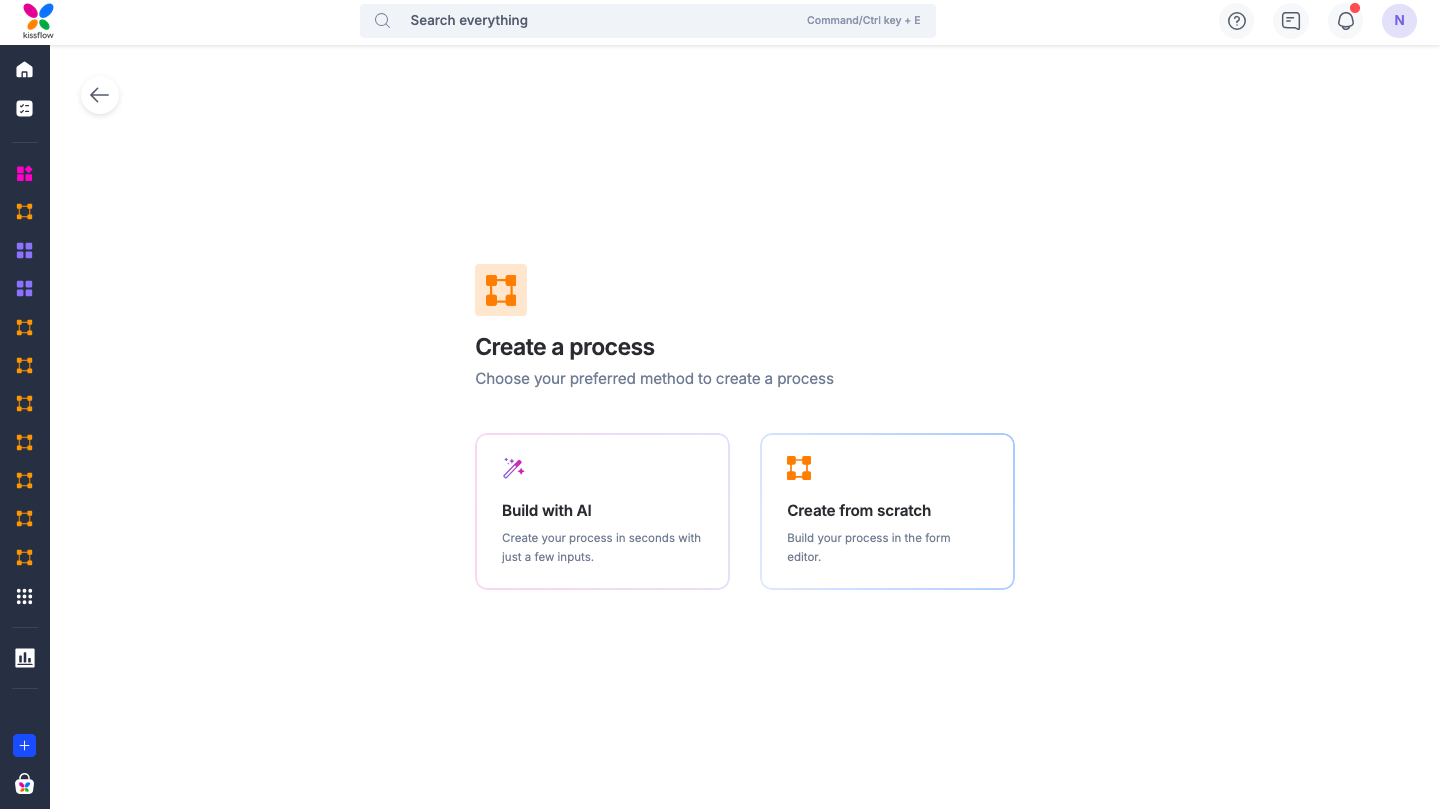This screenshot has height=809, width=1440.
Task: Open the user profile avatar N menu
Action: click(x=1399, y=21)
